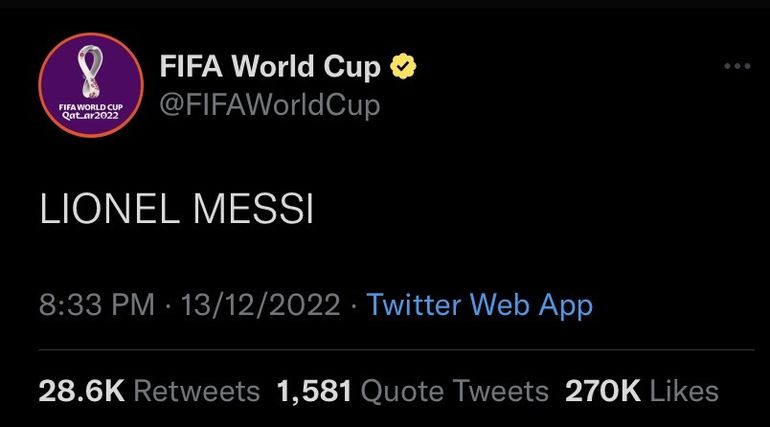Open the FIFA World Cup display name
770x427 pixels.
coord(270,67)
